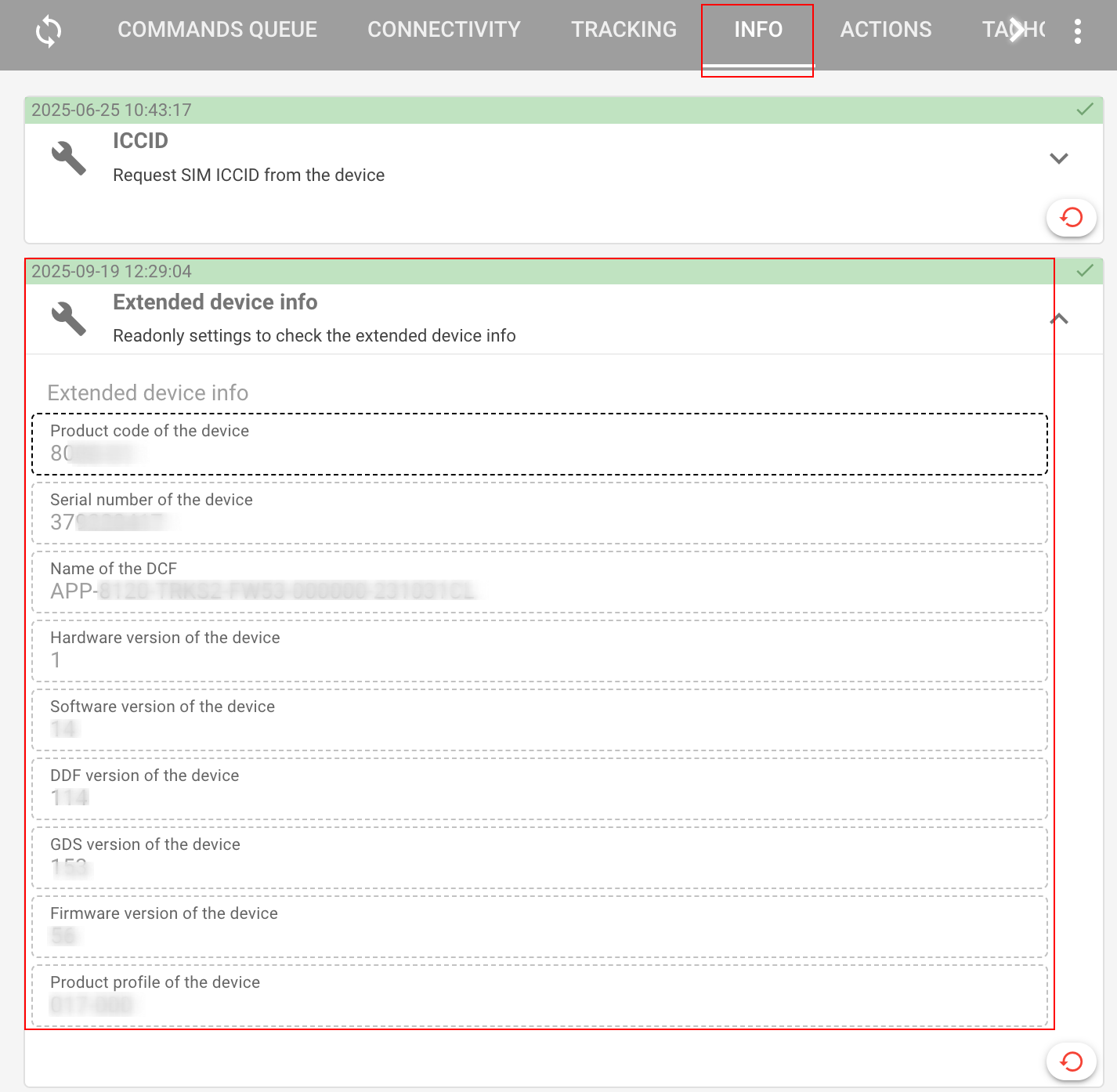This screenshot has height=1092, width=1117.
Task: Select the Name of the DCF field
Action: coord(539,582)
